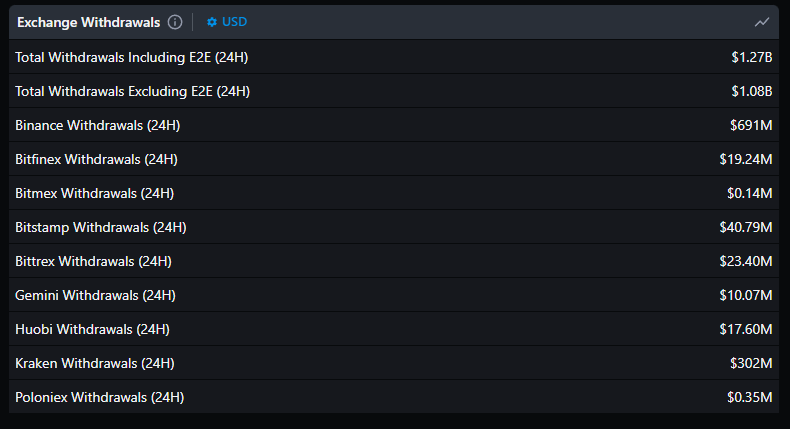Image resolution: width=790 pixels, height=429 pixels.
Task: Open the Binance Withdrawals (24H) row
Action: [x=394, y=125]
